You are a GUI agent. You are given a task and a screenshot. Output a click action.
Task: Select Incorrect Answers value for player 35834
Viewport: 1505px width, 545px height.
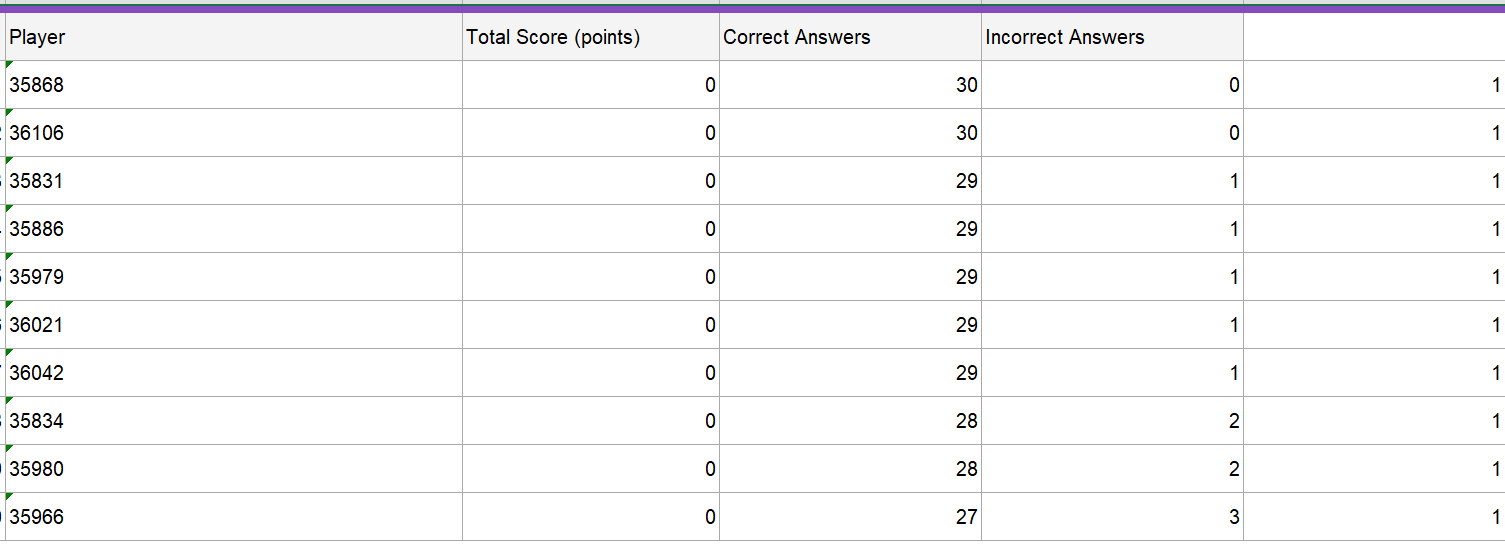[x=1111, y=421]
